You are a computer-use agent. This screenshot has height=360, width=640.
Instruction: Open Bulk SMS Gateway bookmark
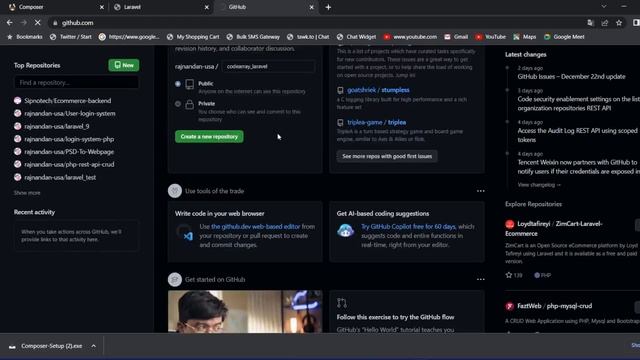point(253,37)
